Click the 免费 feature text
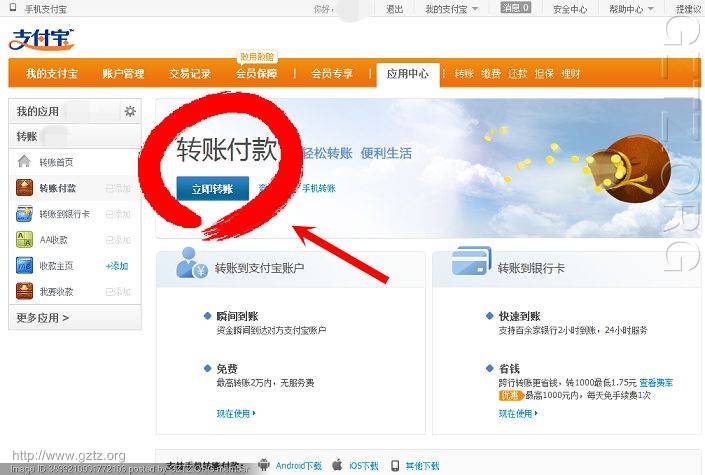 point(227,369)
